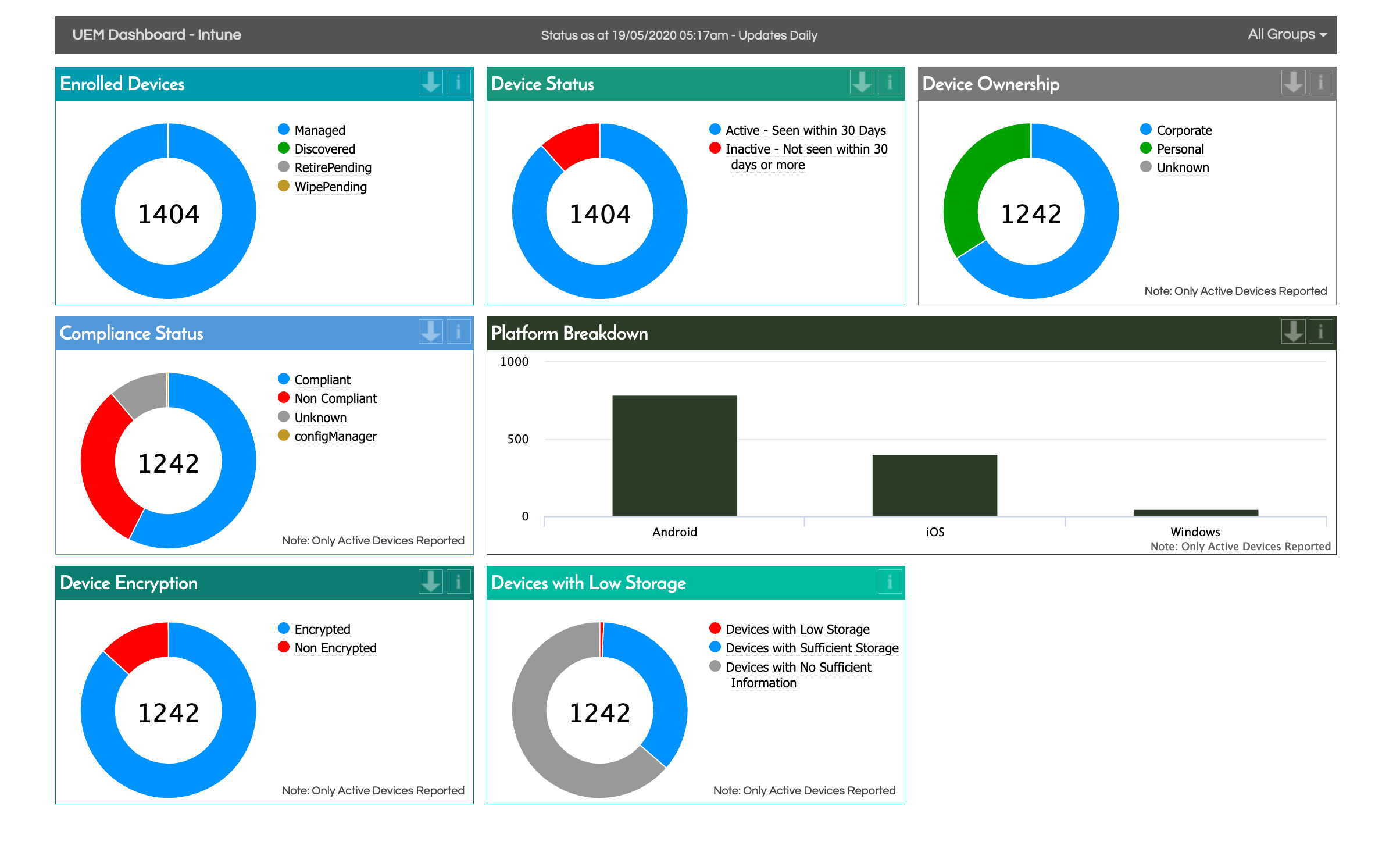The width and height of the screenshot is (1400, 863).
Task: Click the UEM Dashboard - Intune title
Action: click(x=156, y=34)
